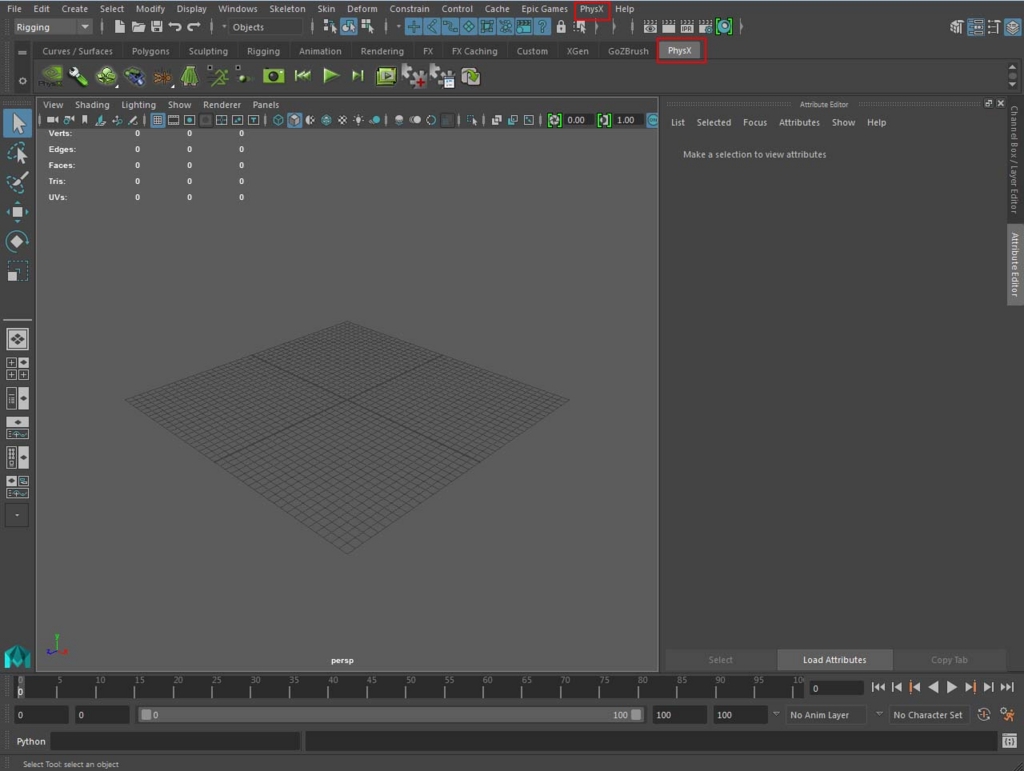Screen dimensions: 1024x771
Task: Open a scene with folder icon
Action: pos(138,27)
